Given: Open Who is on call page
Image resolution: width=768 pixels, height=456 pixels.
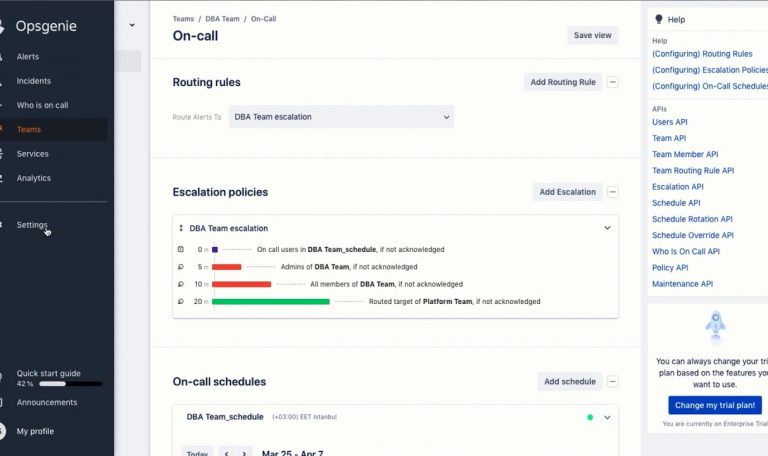Looking at the screenshot, I should (x=42, y=105).
